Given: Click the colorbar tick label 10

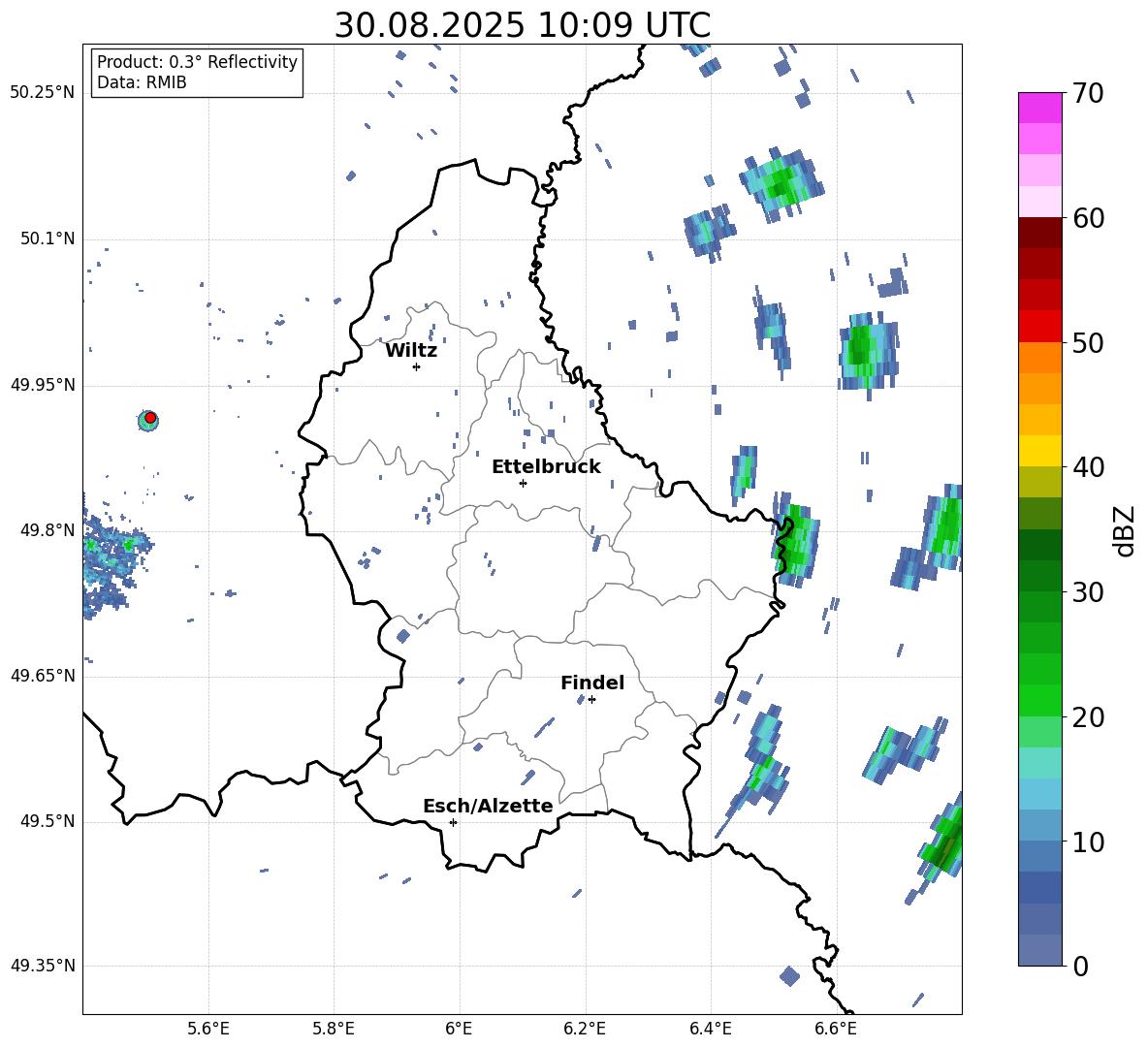Looking at the screenshot, I should [1088, 842].
